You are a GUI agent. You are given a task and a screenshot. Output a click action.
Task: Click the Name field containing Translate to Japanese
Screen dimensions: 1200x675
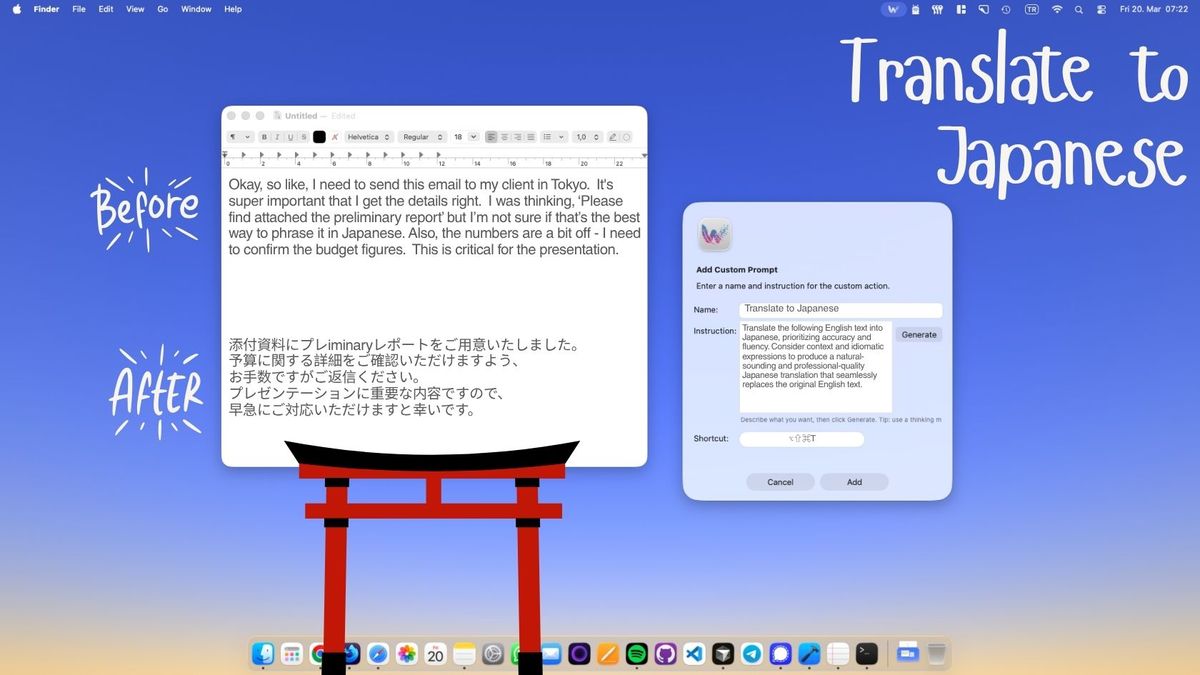click(x=840, y=309)
